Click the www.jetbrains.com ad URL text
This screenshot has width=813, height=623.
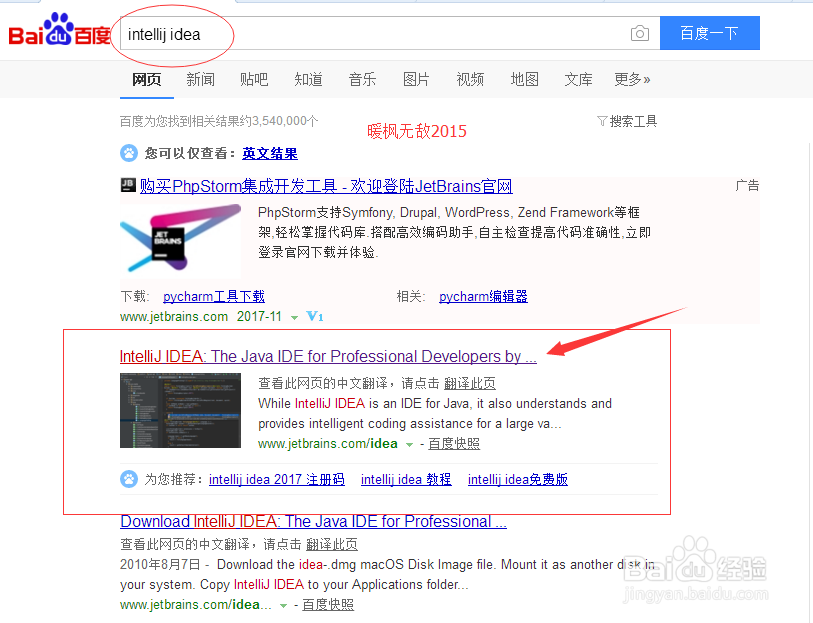pos(174,316)
